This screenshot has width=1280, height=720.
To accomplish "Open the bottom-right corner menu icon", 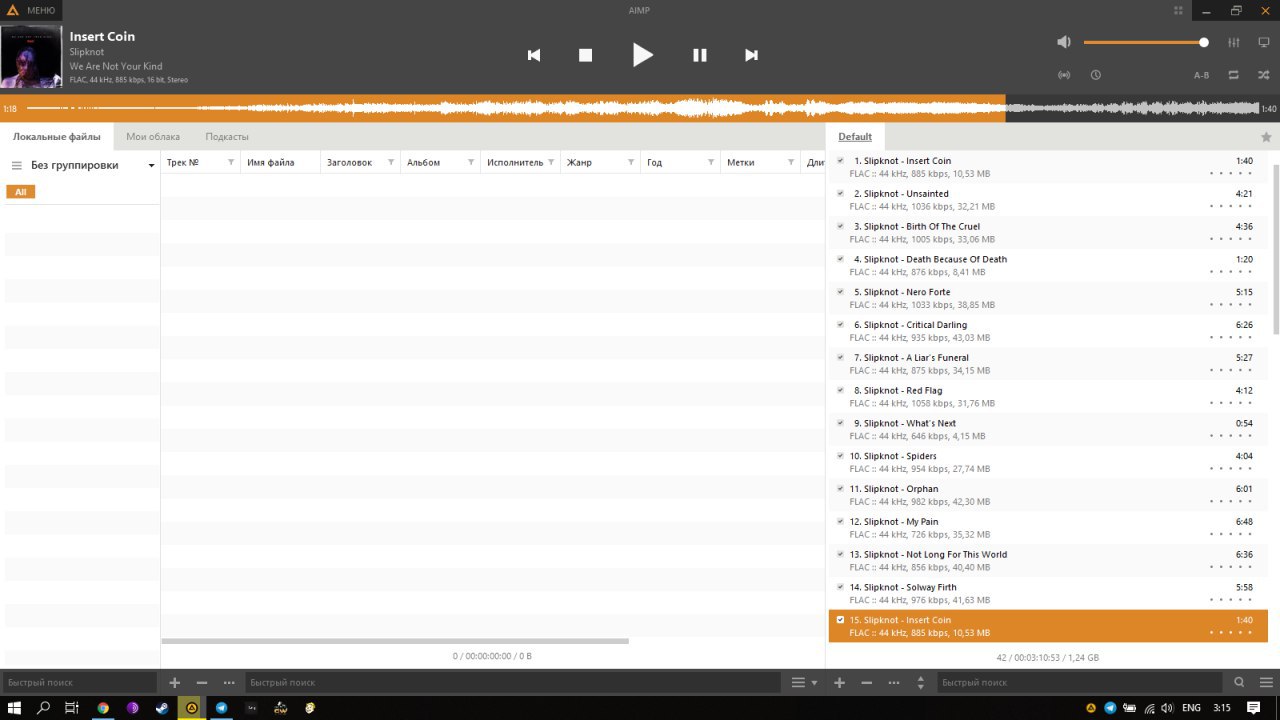I will 1265,682.
